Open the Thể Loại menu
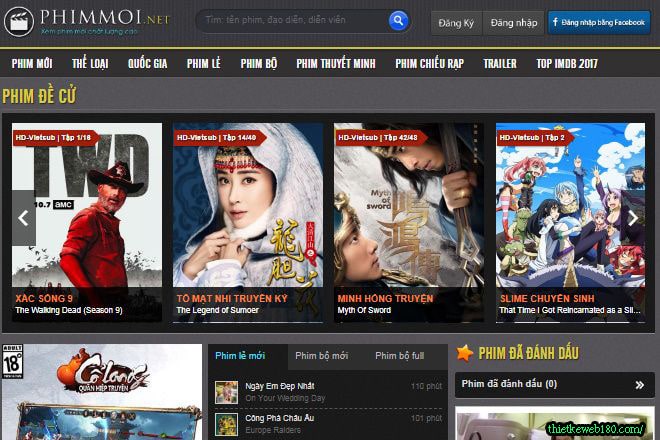Viewport: 660px width, 440px height. point(90,64)
